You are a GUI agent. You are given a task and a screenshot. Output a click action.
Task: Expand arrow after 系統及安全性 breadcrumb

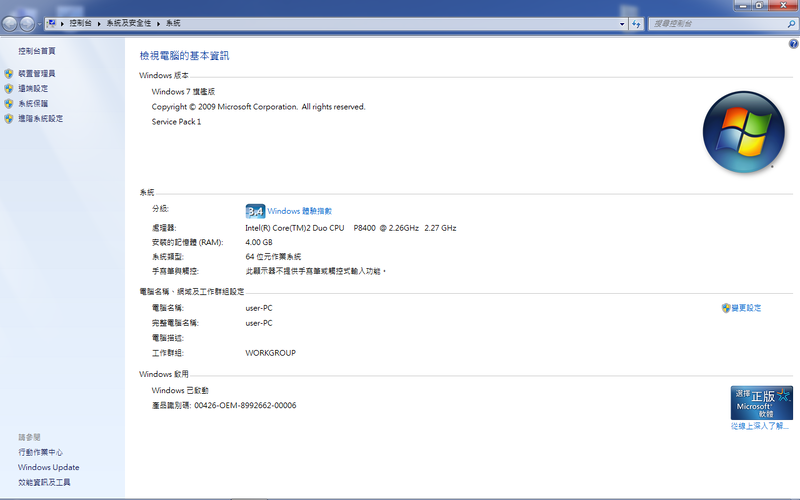(158, 23)
